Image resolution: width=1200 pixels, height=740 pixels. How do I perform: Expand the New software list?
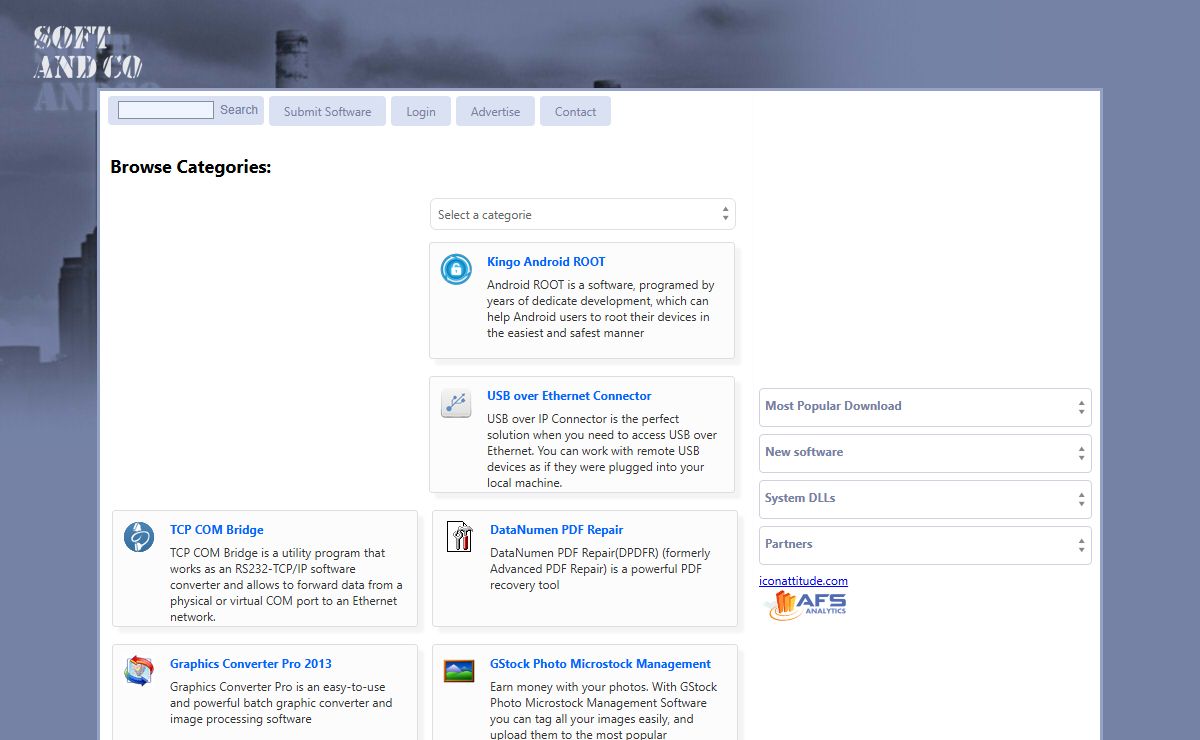tap(925, 453)
